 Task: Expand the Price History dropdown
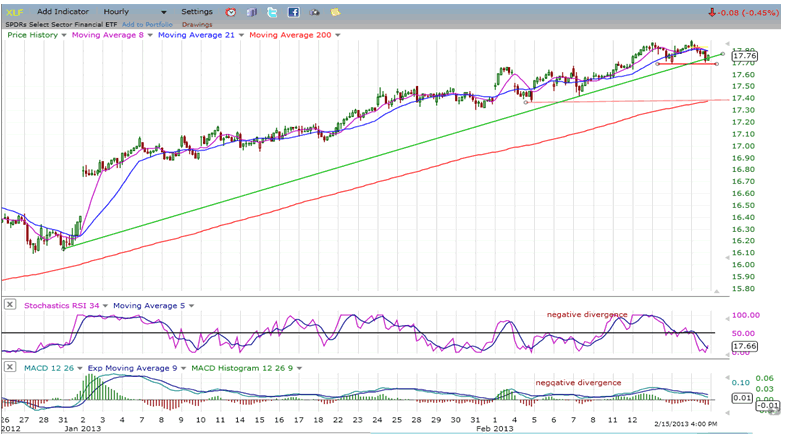tap(64, 35)
